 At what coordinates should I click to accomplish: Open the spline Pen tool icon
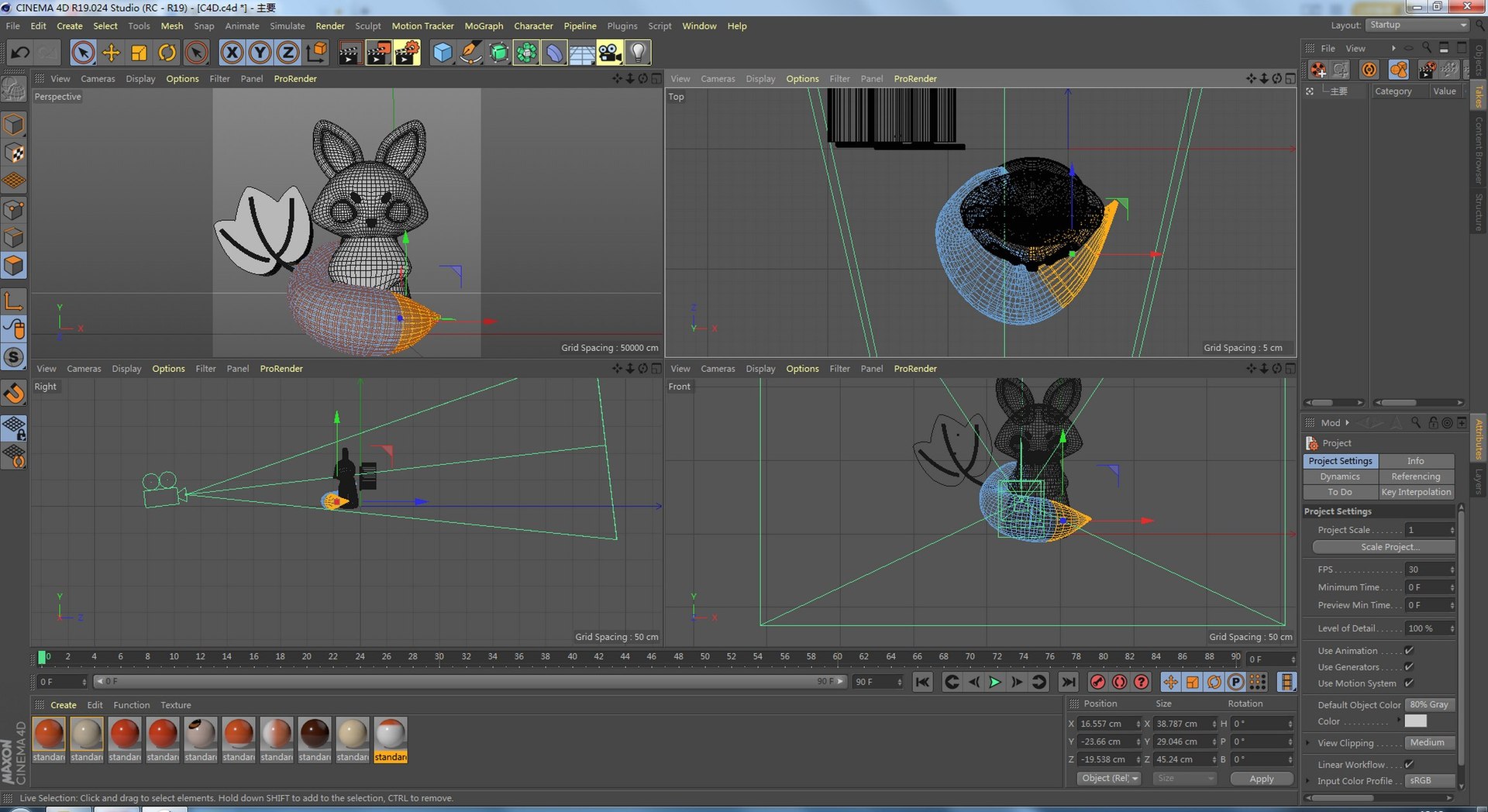pos(470,53)
